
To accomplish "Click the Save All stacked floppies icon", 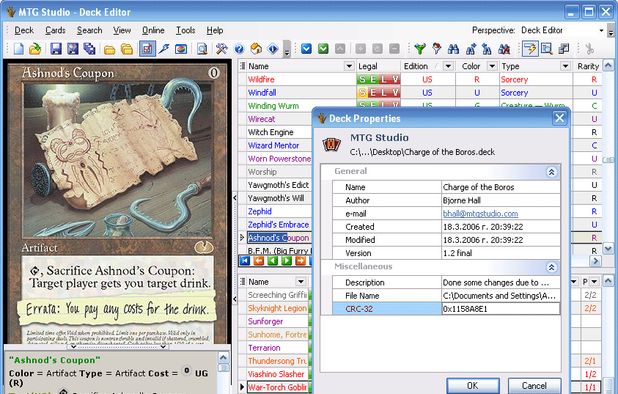I will [x=89, y=49].
